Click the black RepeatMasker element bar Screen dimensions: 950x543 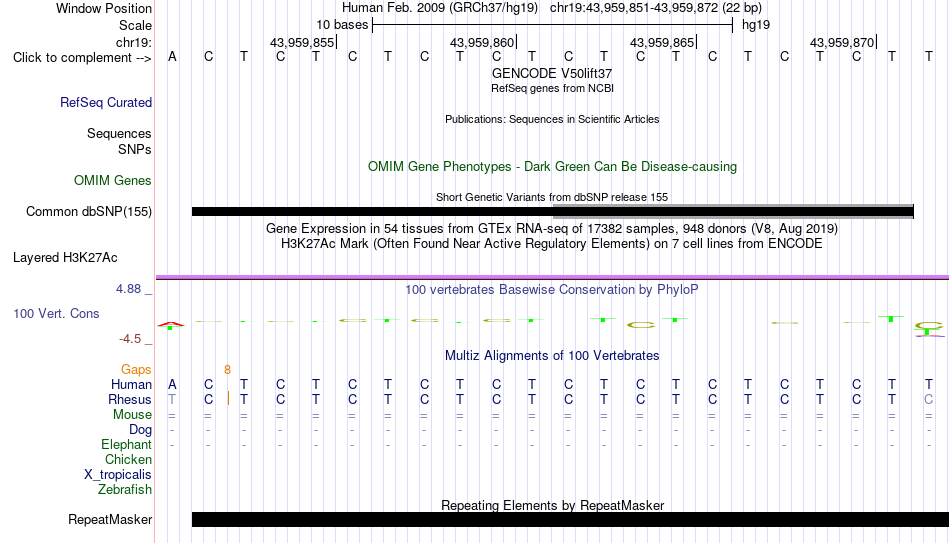click(571, 519)
